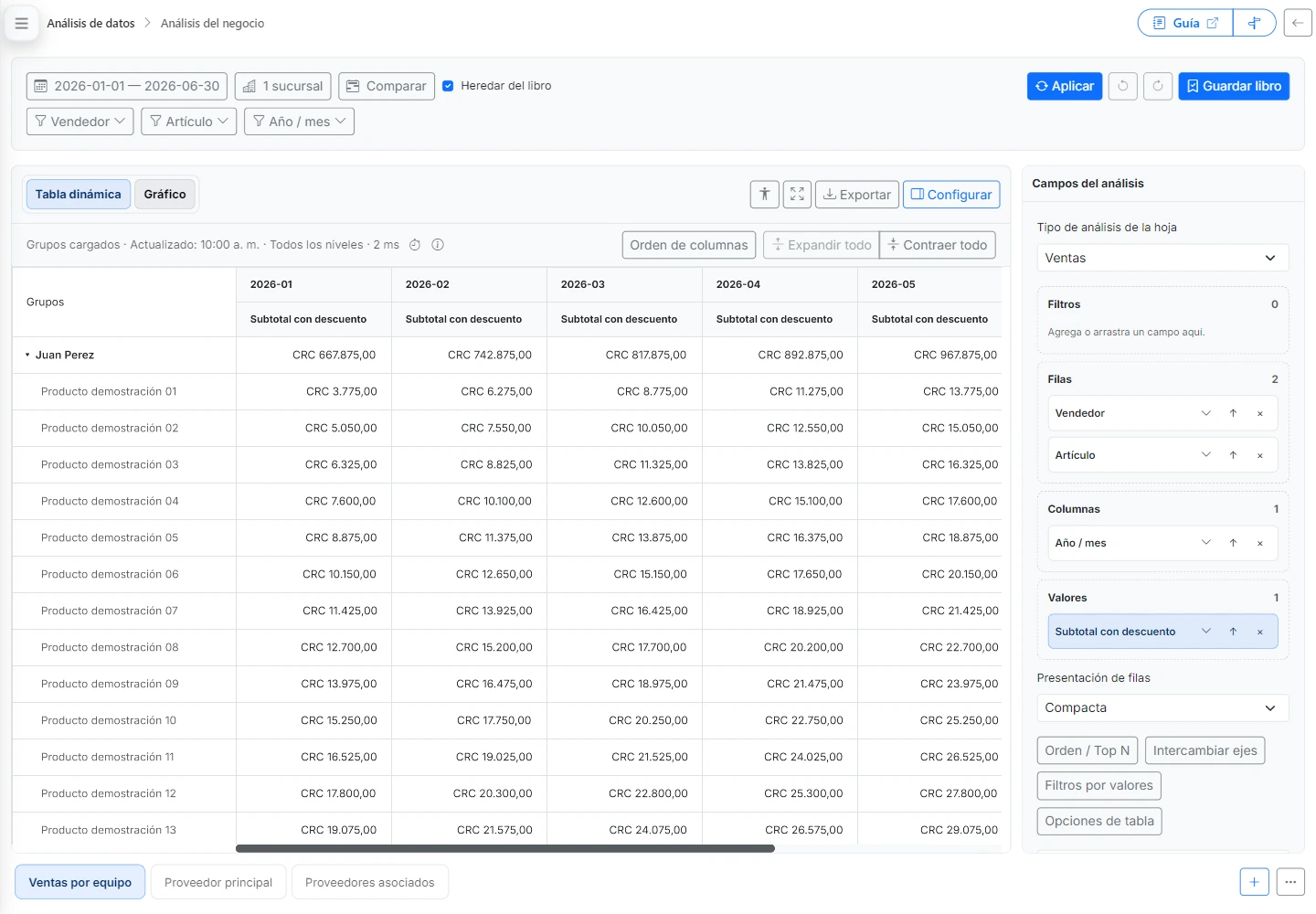
Task: Collapse the Juan Perez group row
Action: coord(27,356)
